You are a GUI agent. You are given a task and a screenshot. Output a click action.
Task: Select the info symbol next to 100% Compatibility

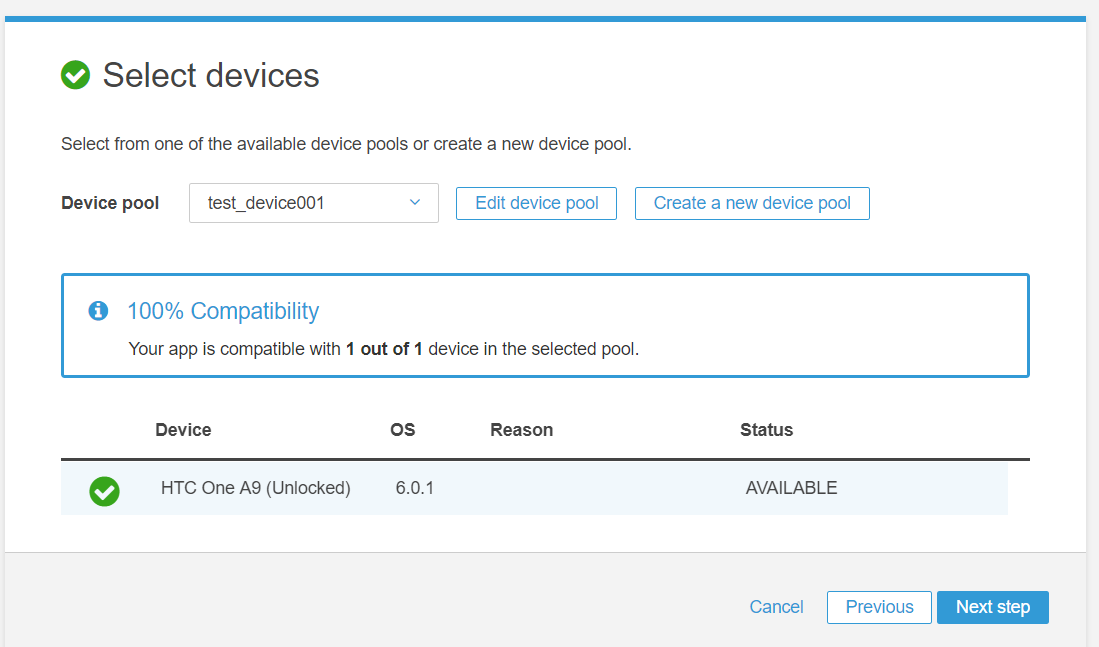pyautogui.click(x=98, y=310)
